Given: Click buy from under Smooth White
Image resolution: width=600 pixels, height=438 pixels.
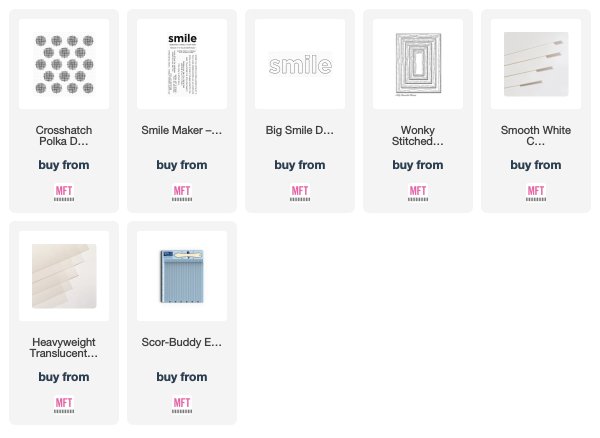Looking at the screenshot, I should pyautogui.click(x=536, y=165).
